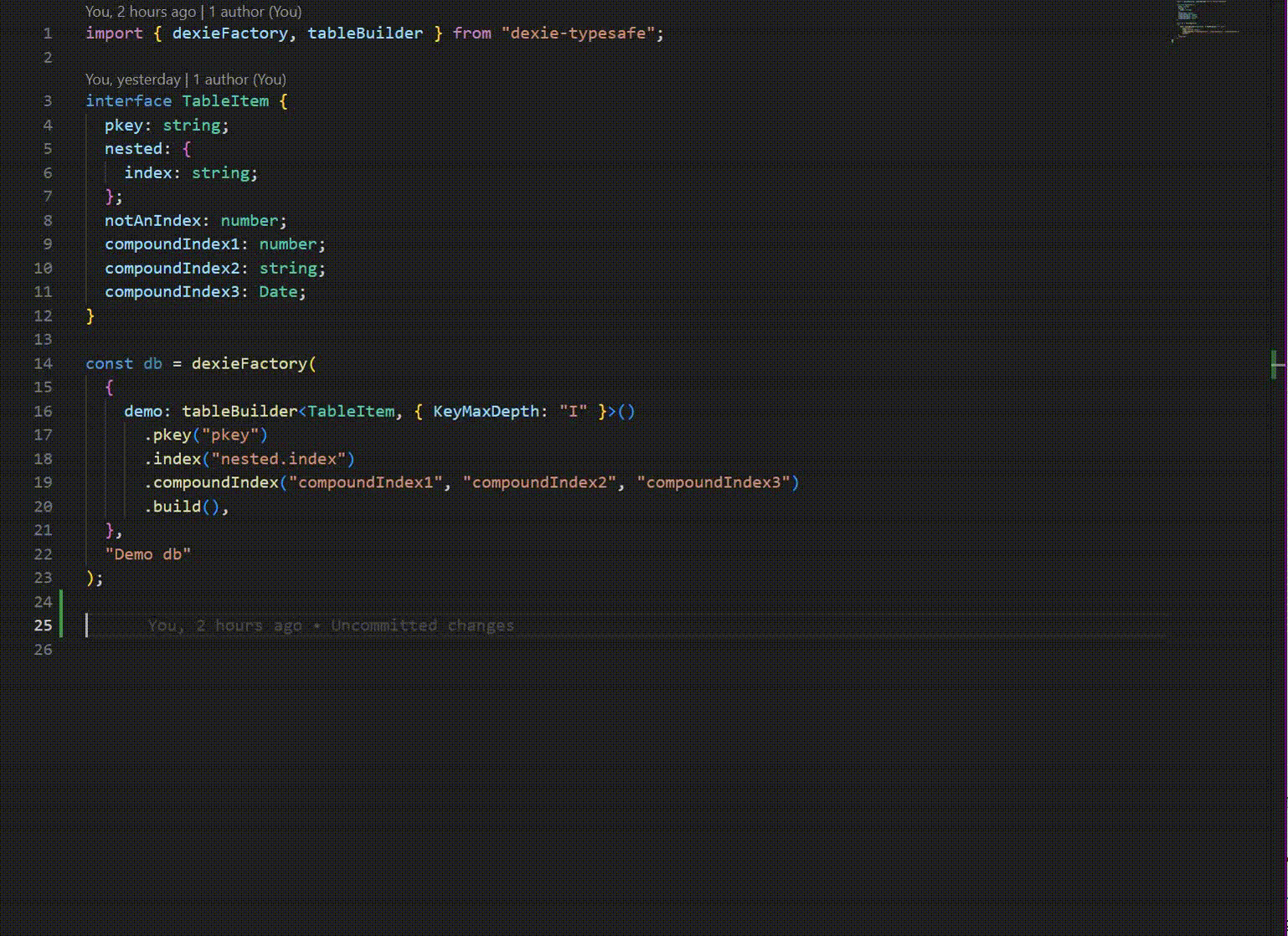
Task: Click the "db" variable name
Action: point(152,364)
